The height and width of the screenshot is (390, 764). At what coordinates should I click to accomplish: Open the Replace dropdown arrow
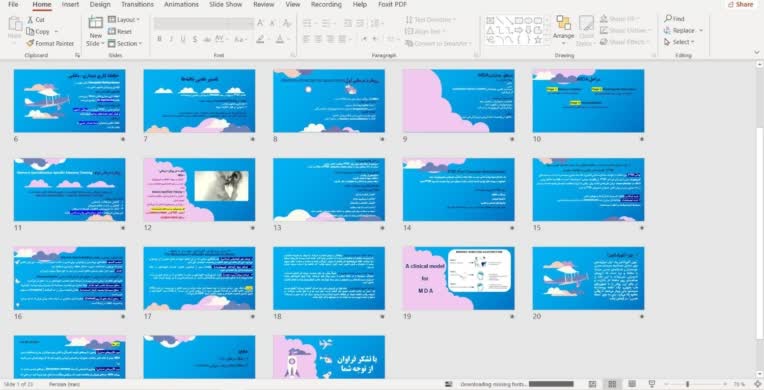click(x=701, y=30)
